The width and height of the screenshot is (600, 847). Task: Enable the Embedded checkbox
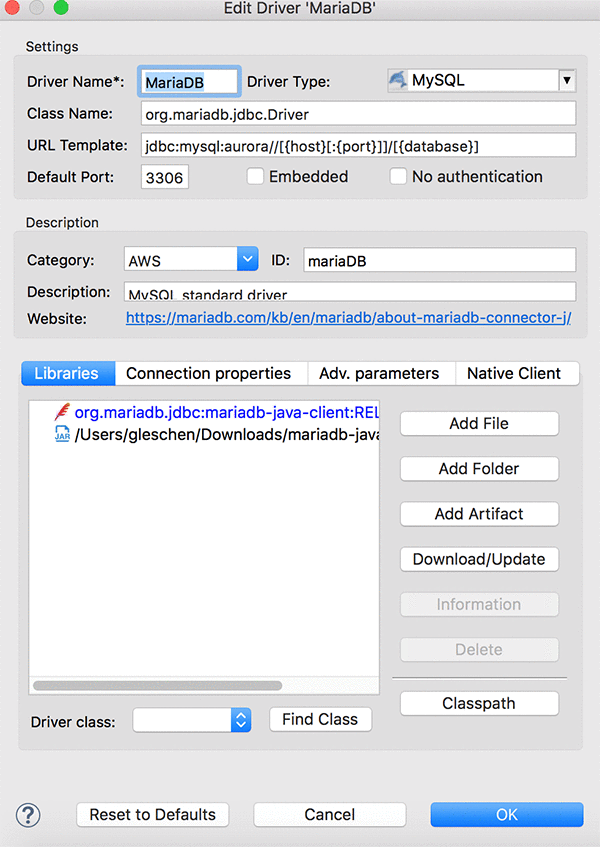pyautogui.click(x=255, y=176)
